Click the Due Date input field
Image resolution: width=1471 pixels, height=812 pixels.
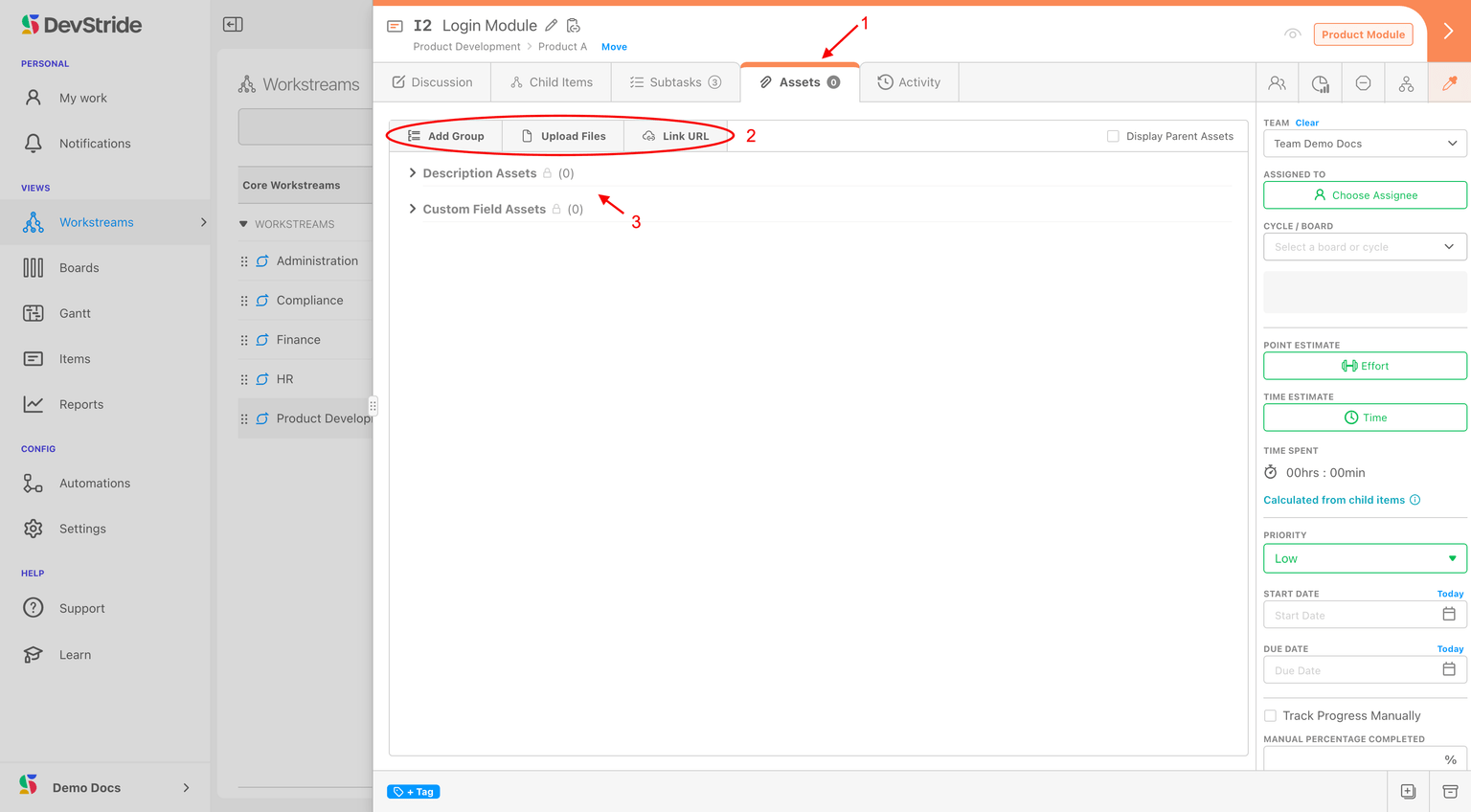tap(1350, 670)
